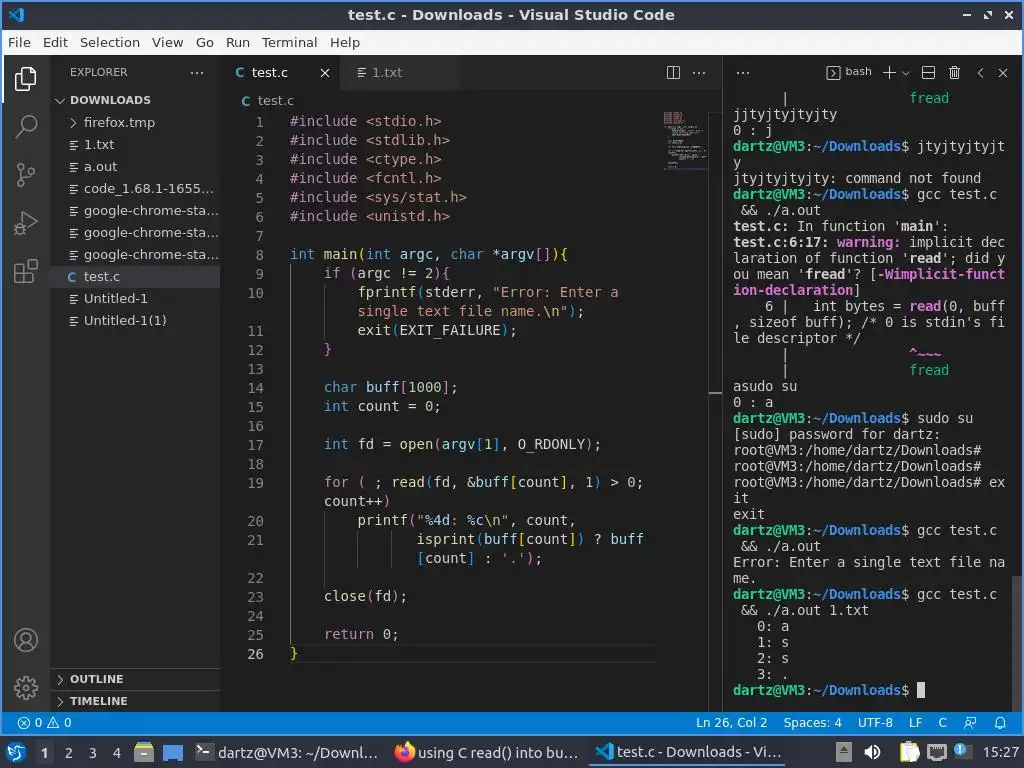Switch to workspace 2 in taskbar
This screenshot has width=1024, height=768.
(69, 753)
